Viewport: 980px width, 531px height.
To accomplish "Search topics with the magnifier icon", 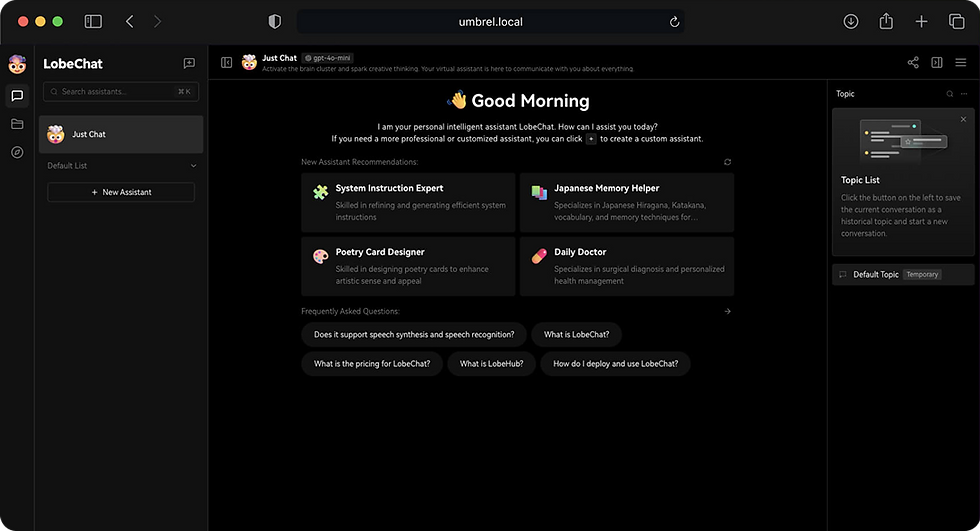I will pyautogui.click(x=950, y=94).
